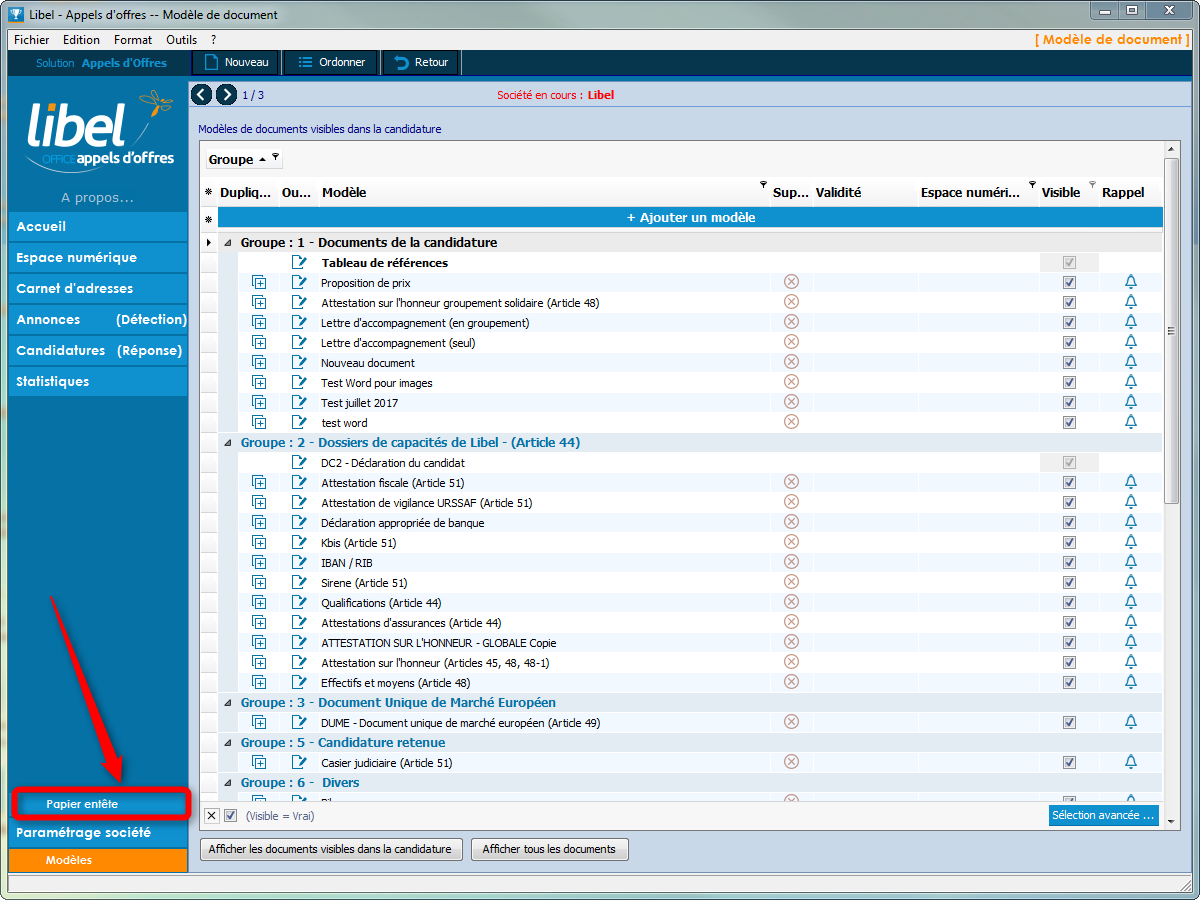Open Sélection avancée button
This screenshot has height=900, width=1200.
click(x=1103, y=815)
